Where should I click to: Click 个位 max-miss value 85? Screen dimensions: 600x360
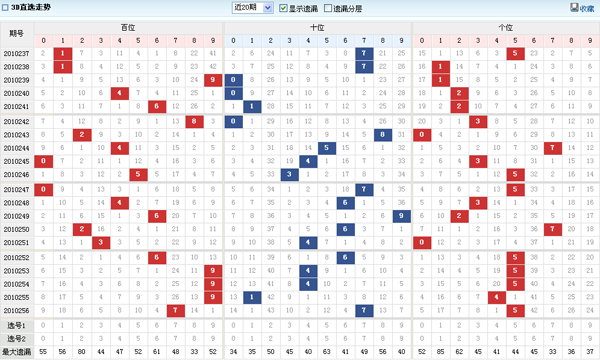[440, 352]
